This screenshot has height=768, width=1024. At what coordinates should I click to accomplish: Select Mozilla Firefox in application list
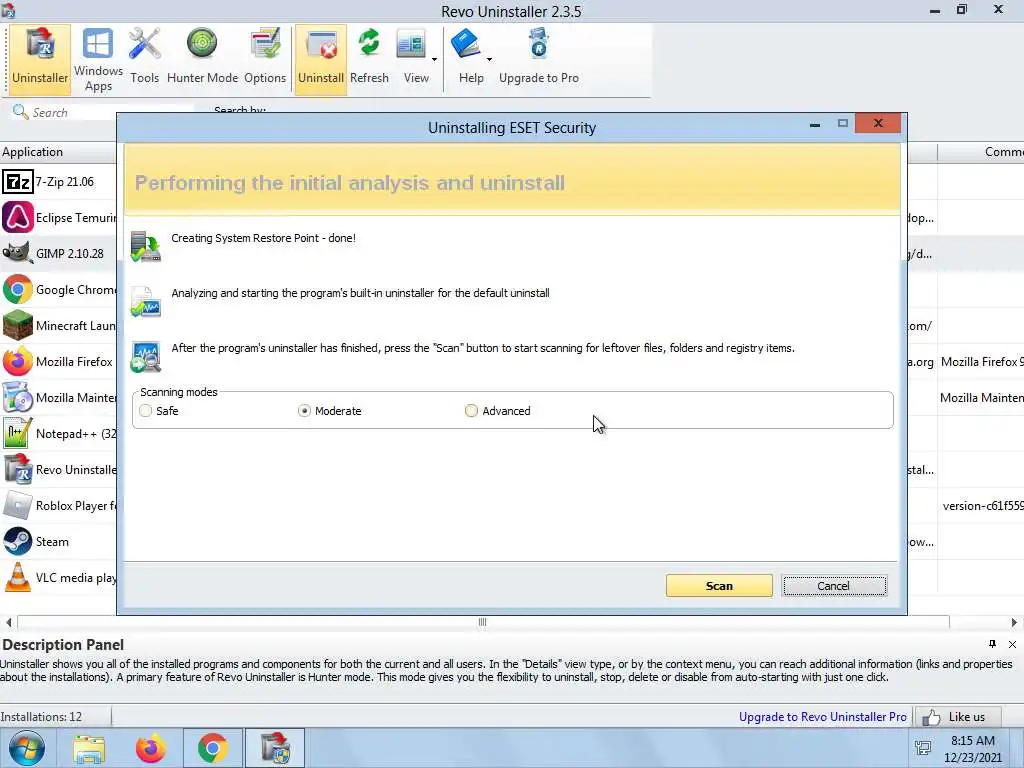click(x=59, y=361)
